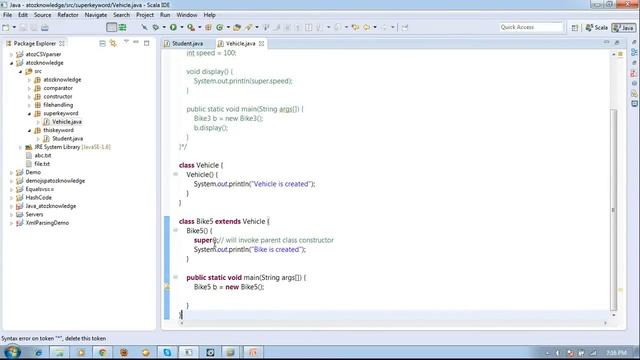Open the Windows Start button
640x360 pixels.
click(12, 352)
